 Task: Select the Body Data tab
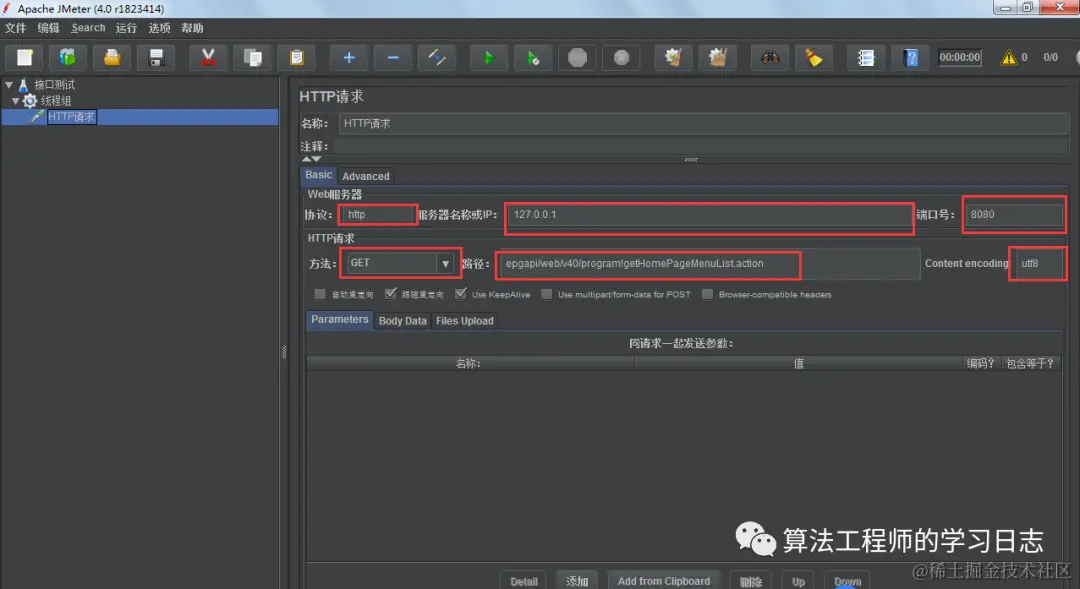(402, 321)
